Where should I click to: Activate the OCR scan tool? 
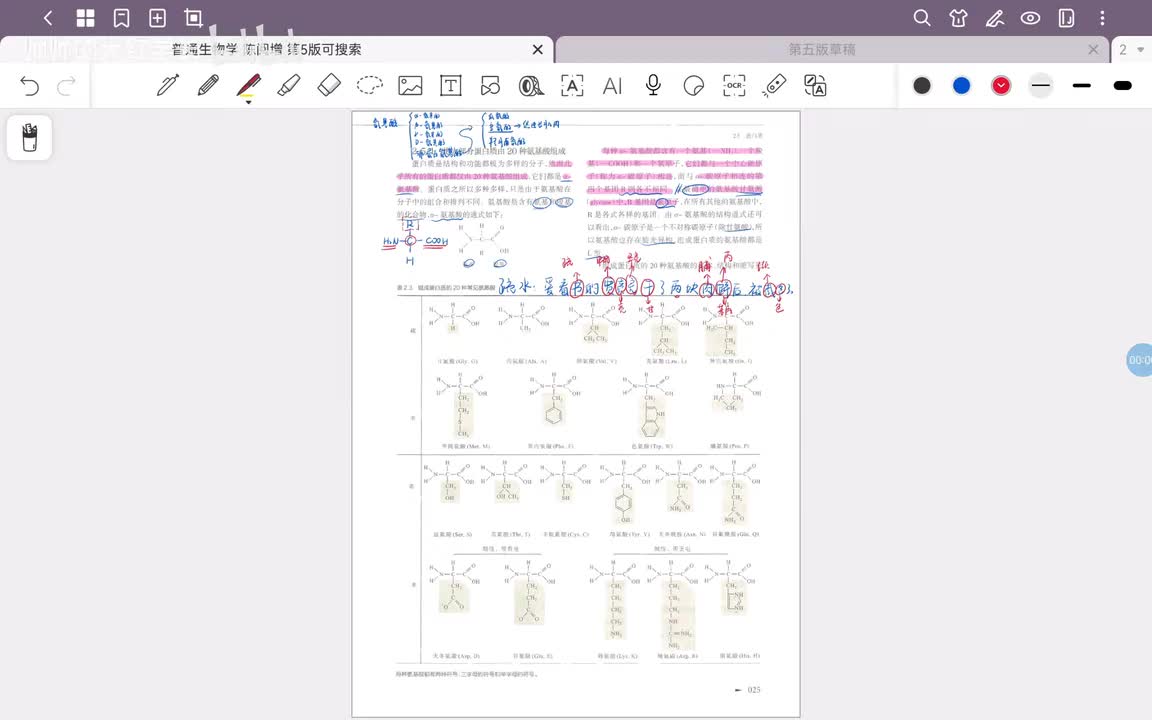[x=734, y=86]
